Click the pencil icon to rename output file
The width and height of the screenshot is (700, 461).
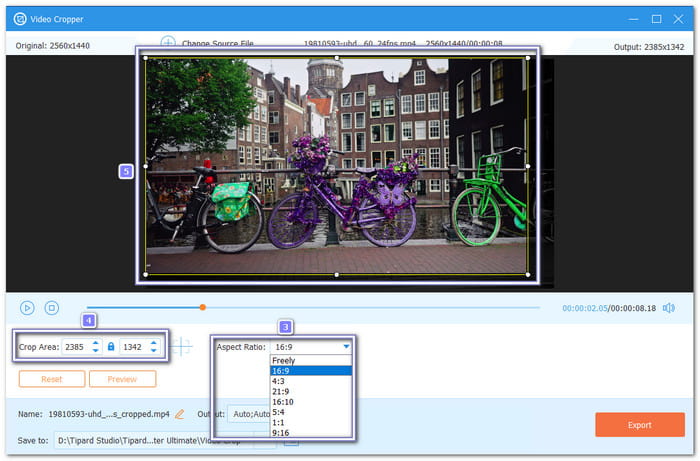coord(180,413)
